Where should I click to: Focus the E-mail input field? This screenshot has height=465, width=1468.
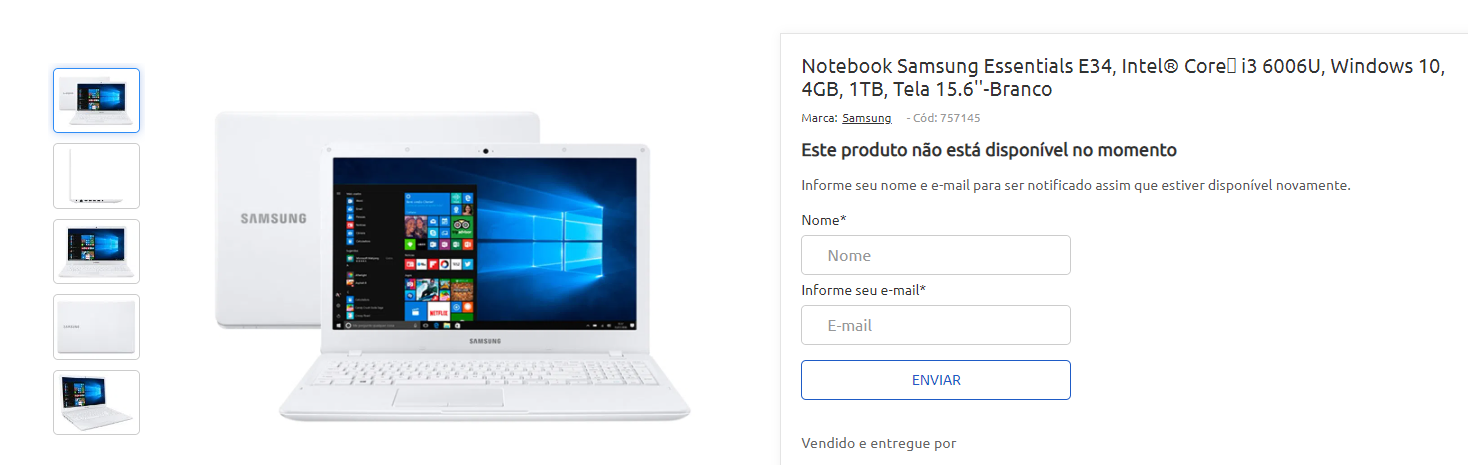(936, 325)
